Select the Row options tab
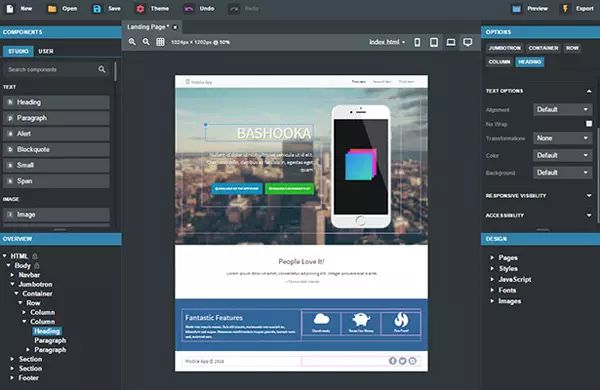The width and height of the screenshot is (600, 390). pyautogui.click(x=572, y=48)
